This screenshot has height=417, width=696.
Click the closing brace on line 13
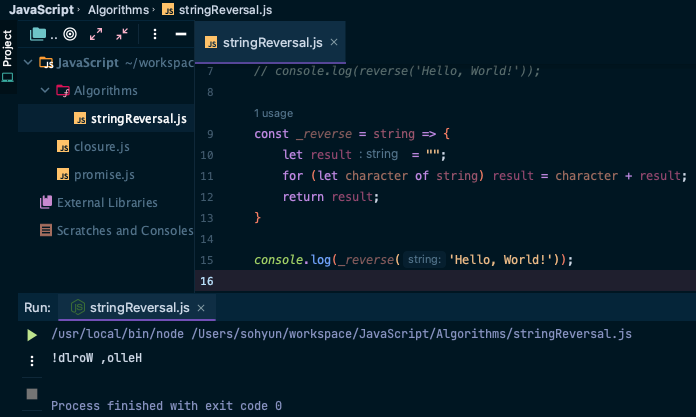(257, 218)
